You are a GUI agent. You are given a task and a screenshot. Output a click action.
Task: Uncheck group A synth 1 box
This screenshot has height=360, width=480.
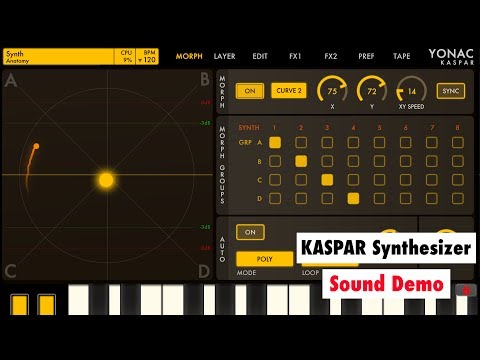click(x=275, y=143)
